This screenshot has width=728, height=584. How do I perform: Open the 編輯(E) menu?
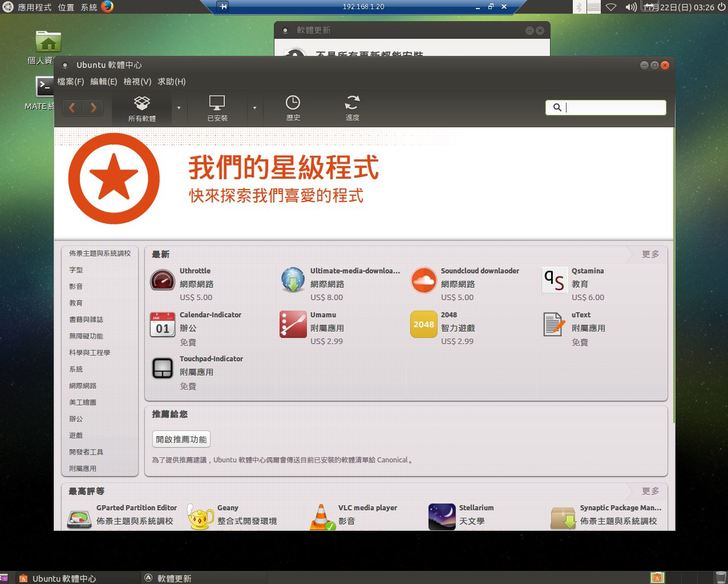[x=104, y=82]
